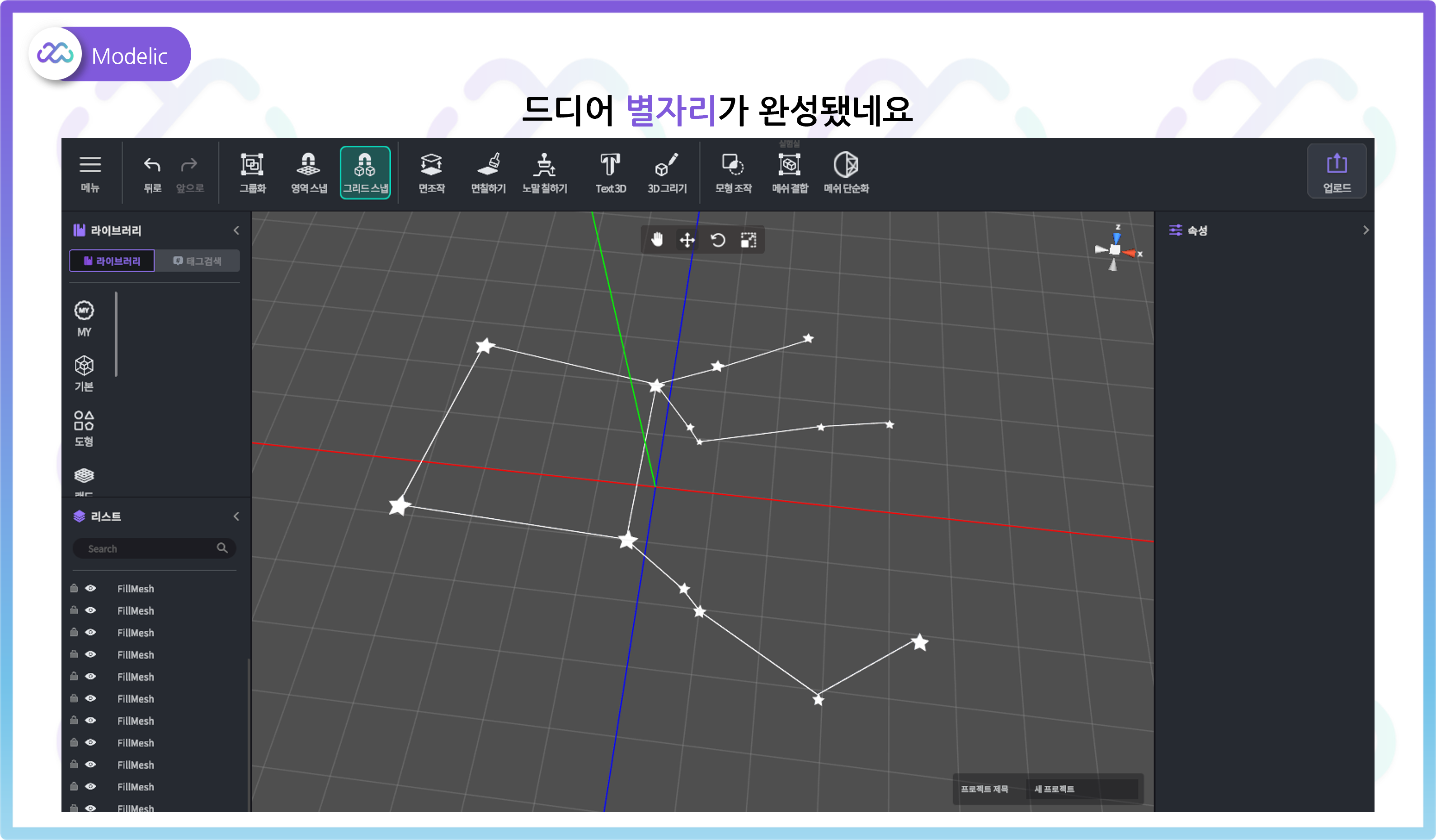Switch to the 태그검색 tab
The image size is (1436, 840).
point(197,261)
